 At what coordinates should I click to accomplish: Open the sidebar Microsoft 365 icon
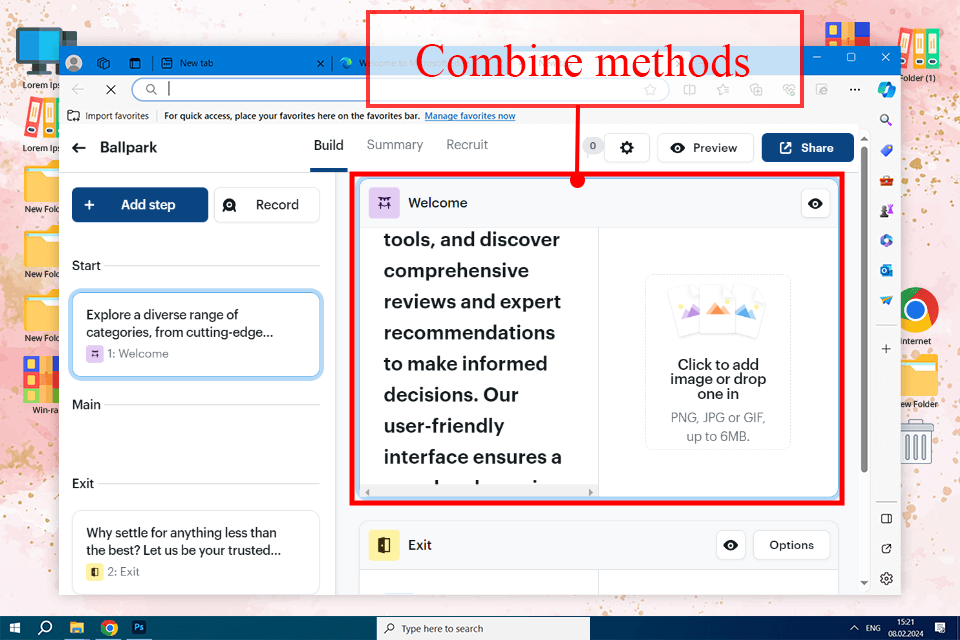pos(887,241)
